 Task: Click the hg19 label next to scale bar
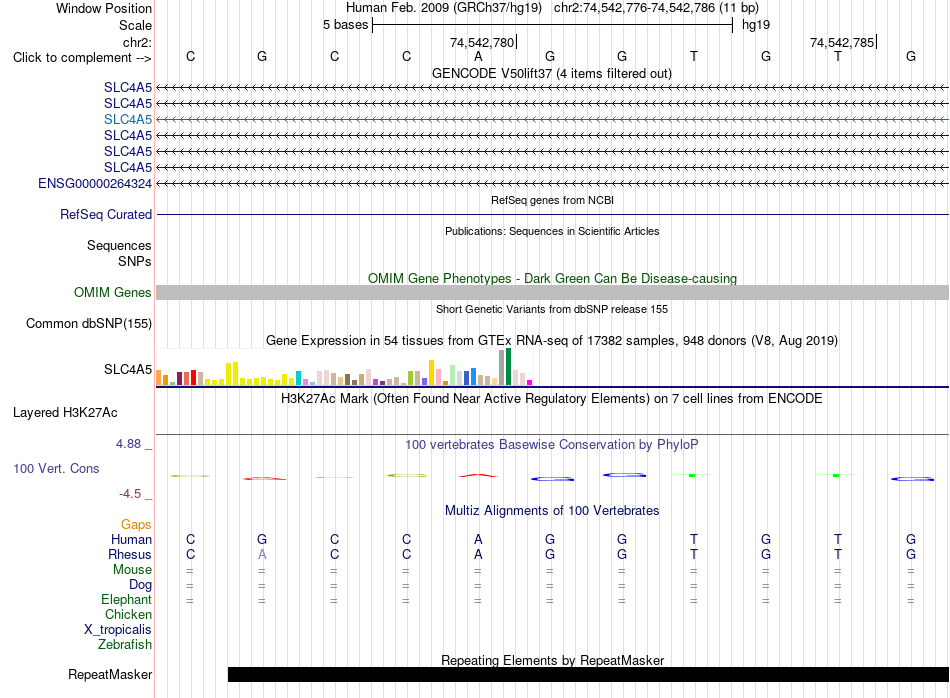(756, 25)
